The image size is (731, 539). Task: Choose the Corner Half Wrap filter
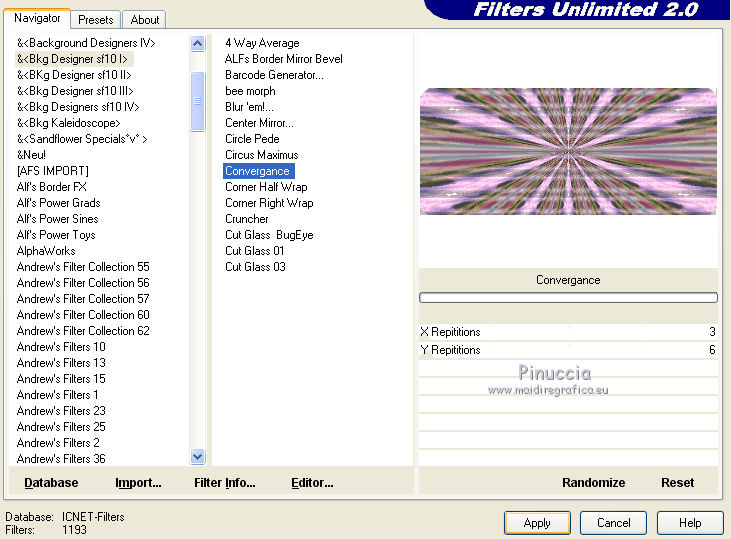pos(266,187)
